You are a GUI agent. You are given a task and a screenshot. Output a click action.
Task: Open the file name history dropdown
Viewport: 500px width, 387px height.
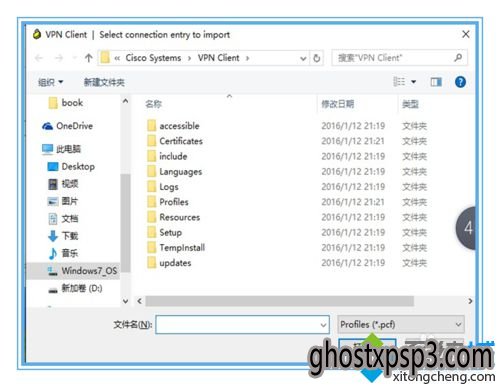pos(323,325)
